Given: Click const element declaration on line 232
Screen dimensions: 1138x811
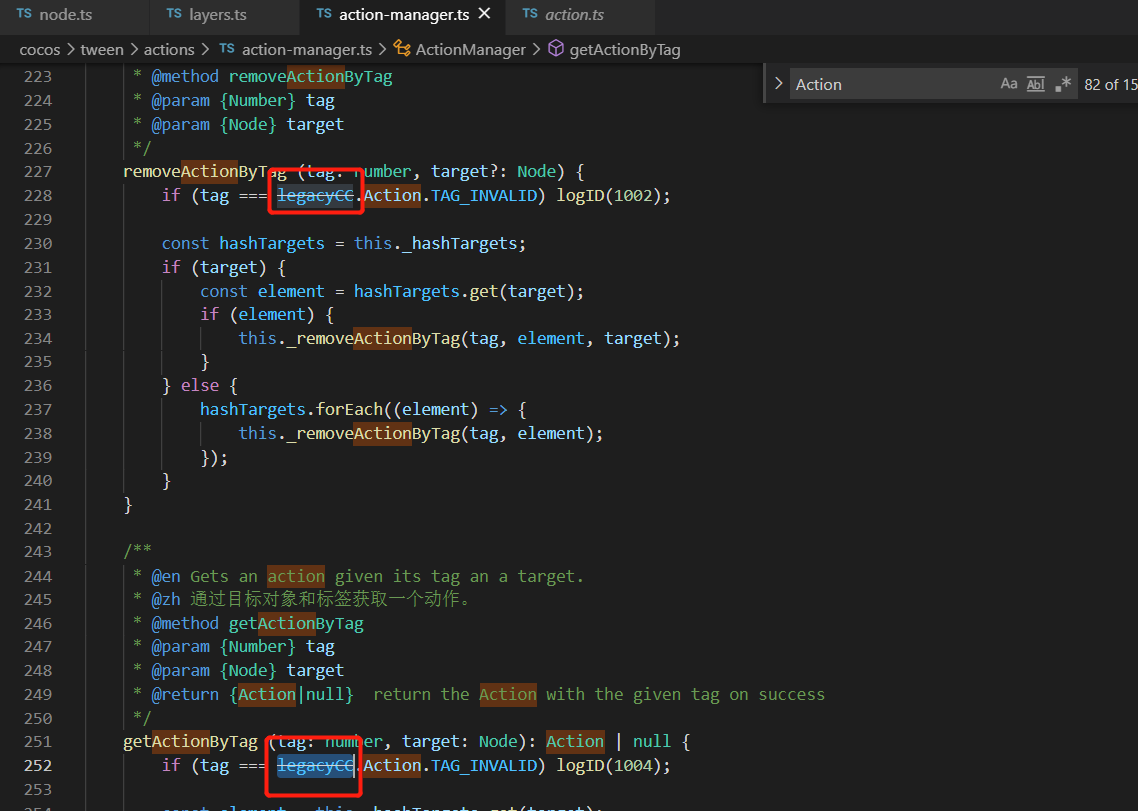Looking at the screenshot, I should tap(262, 291).
